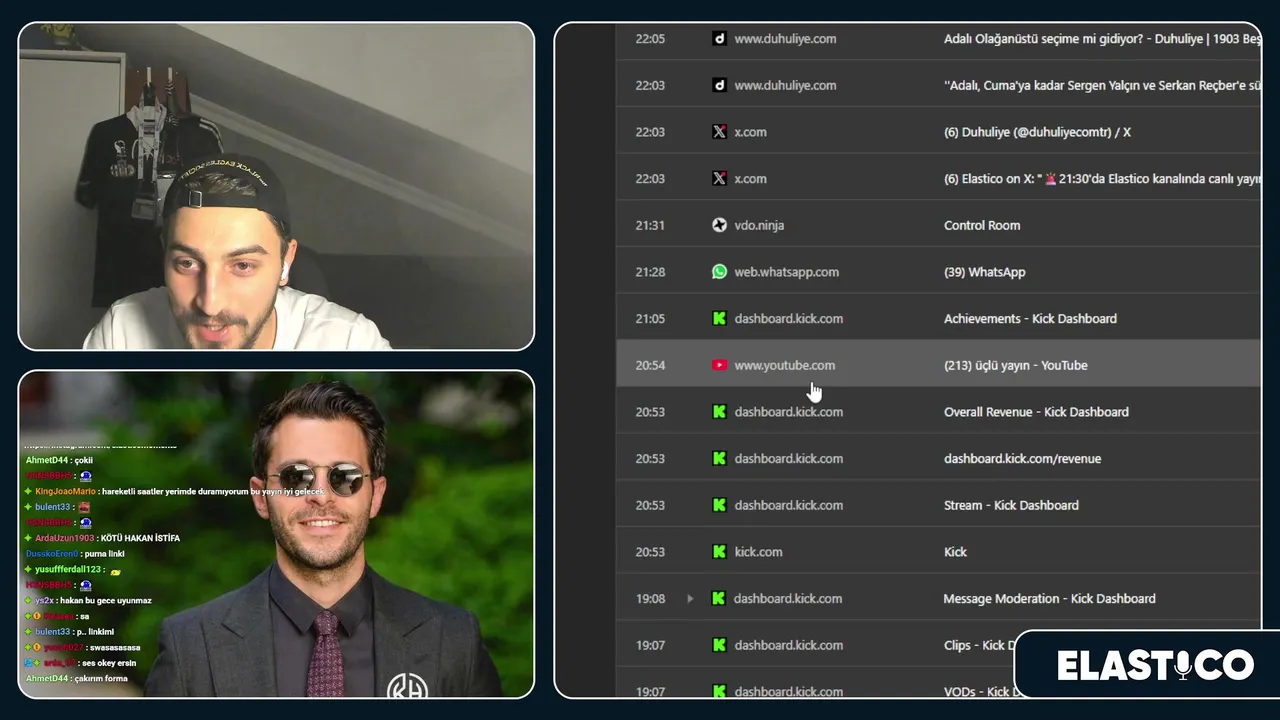
Task: Open "Achievements - Kick Dashboard" entry
Action: pyautogui.click(x=1030, y=319)
